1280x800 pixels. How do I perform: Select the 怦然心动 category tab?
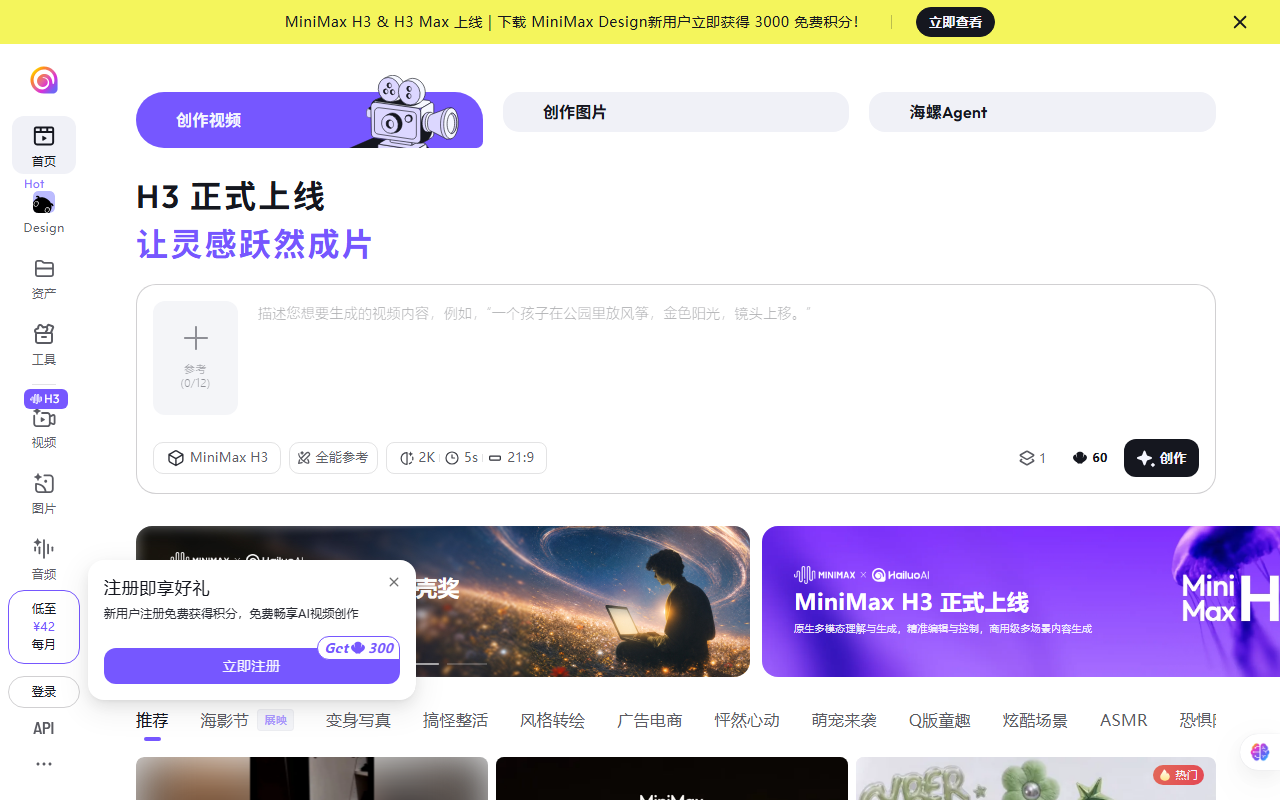[747, 720]
